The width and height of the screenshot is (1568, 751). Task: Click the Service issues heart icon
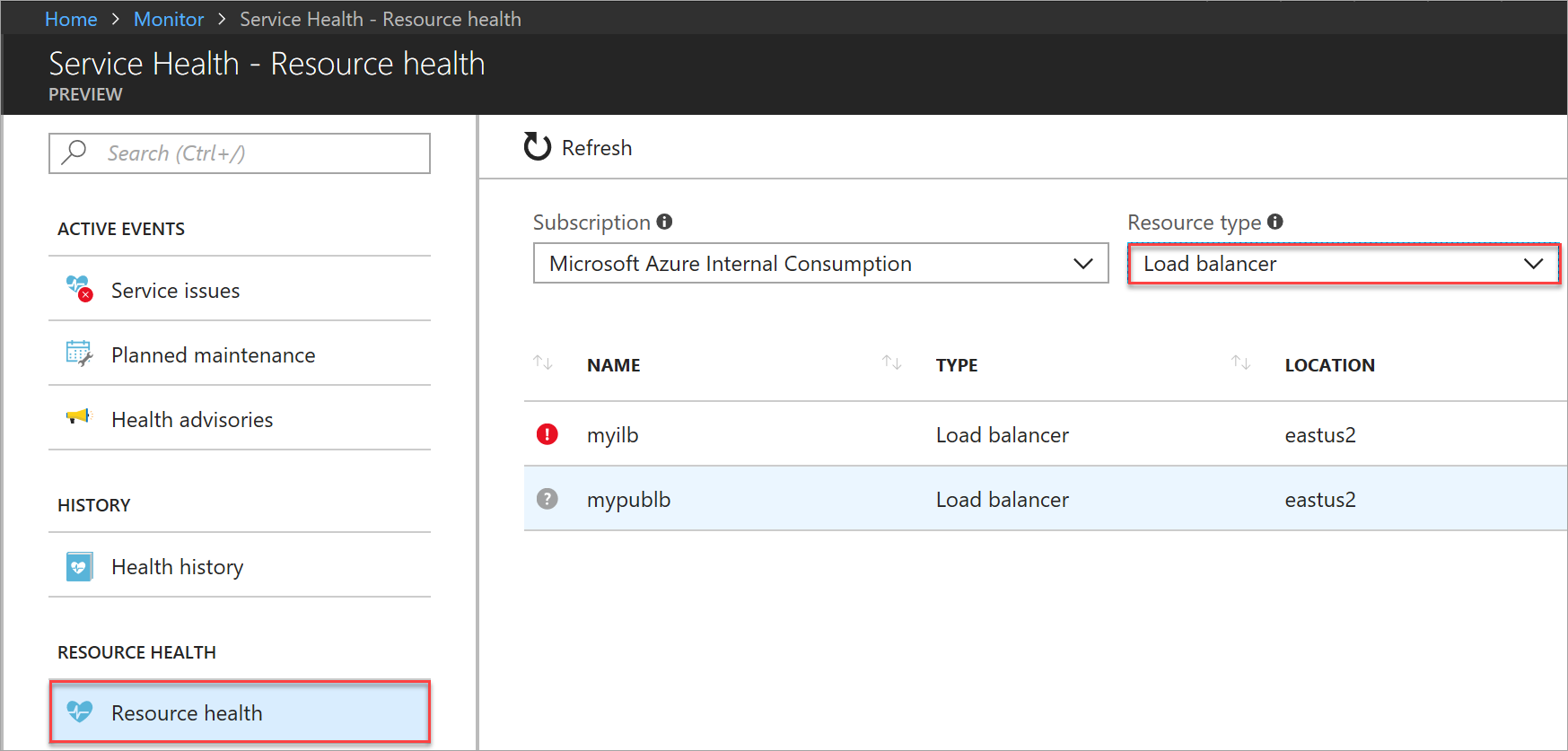pyautogui.click(x=79, y=289)
